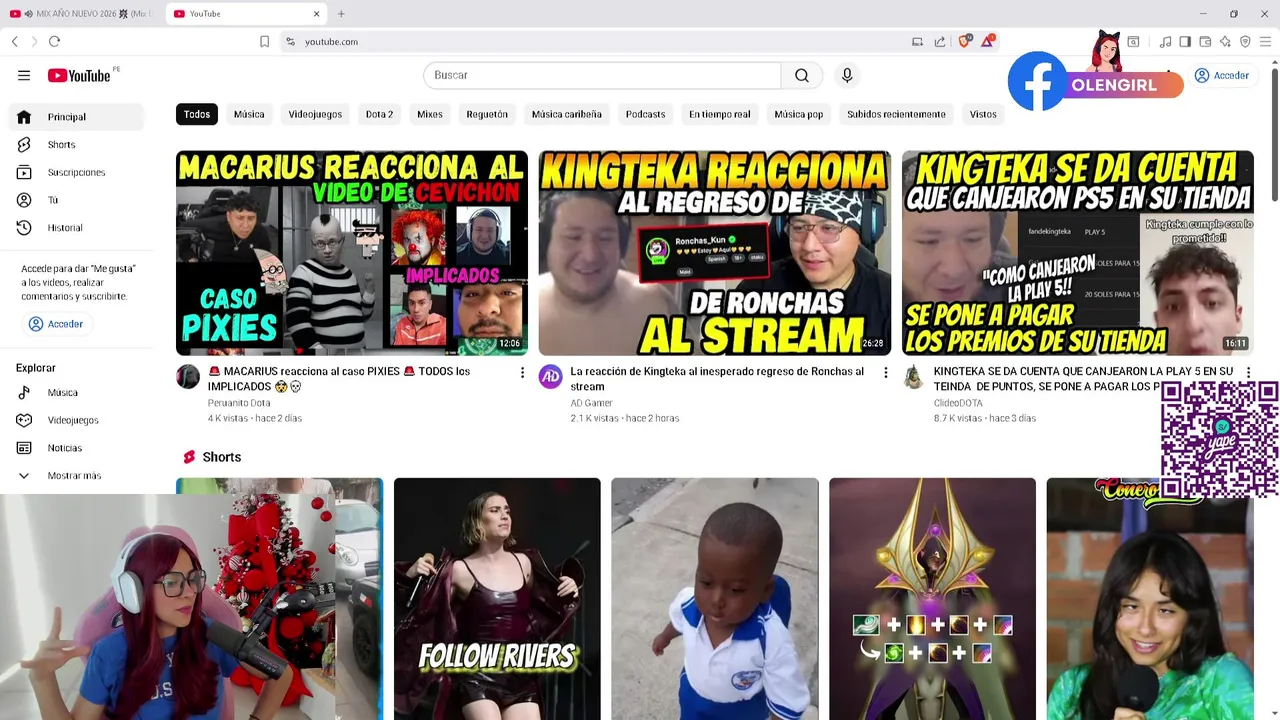This screenshot has width=1280, height=720.
Task: Select the Dota 2 filter chip
Action: (x=379, y=114)
